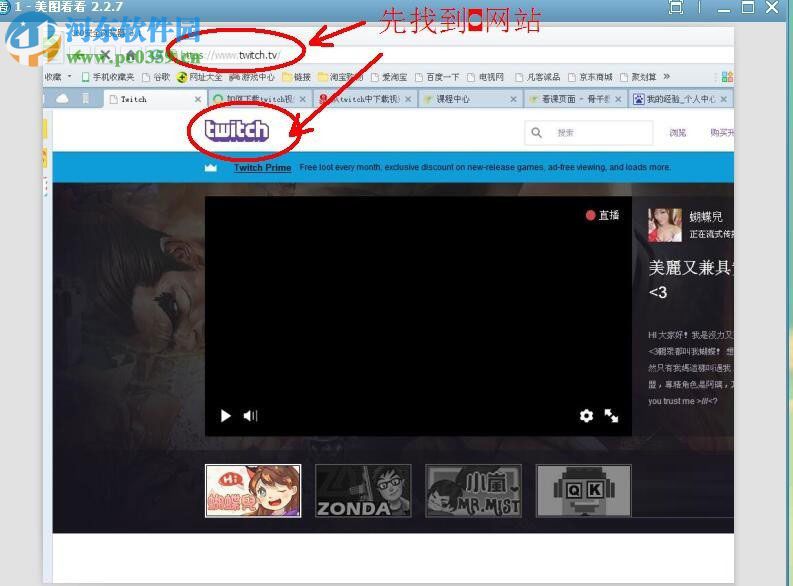This screenshot has width=793, height=586.
Task: Open the 凡客诚品 bookmark
Action: [538, 77]
